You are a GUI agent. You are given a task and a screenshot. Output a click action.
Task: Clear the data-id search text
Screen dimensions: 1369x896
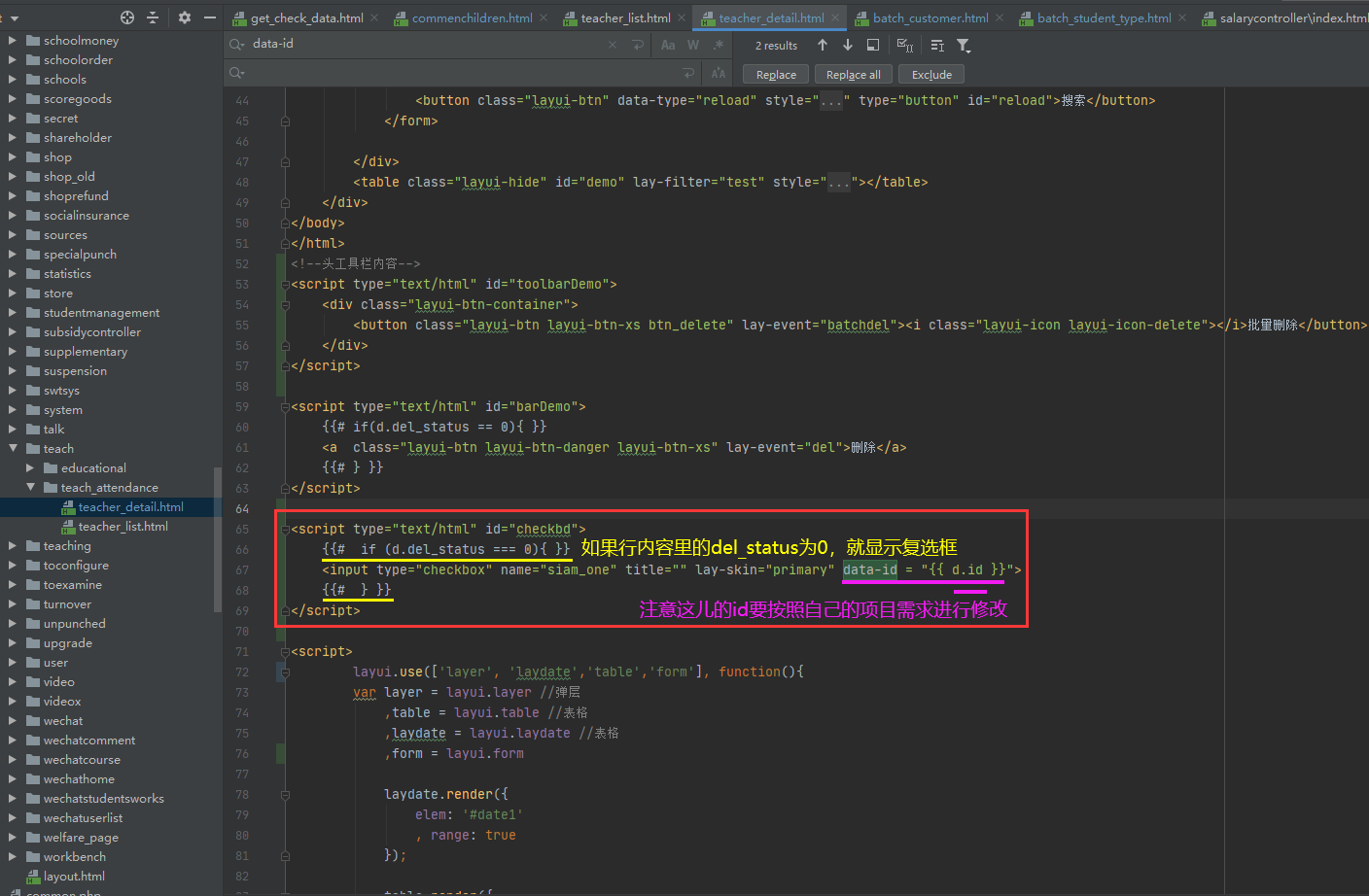pos(613,45)
